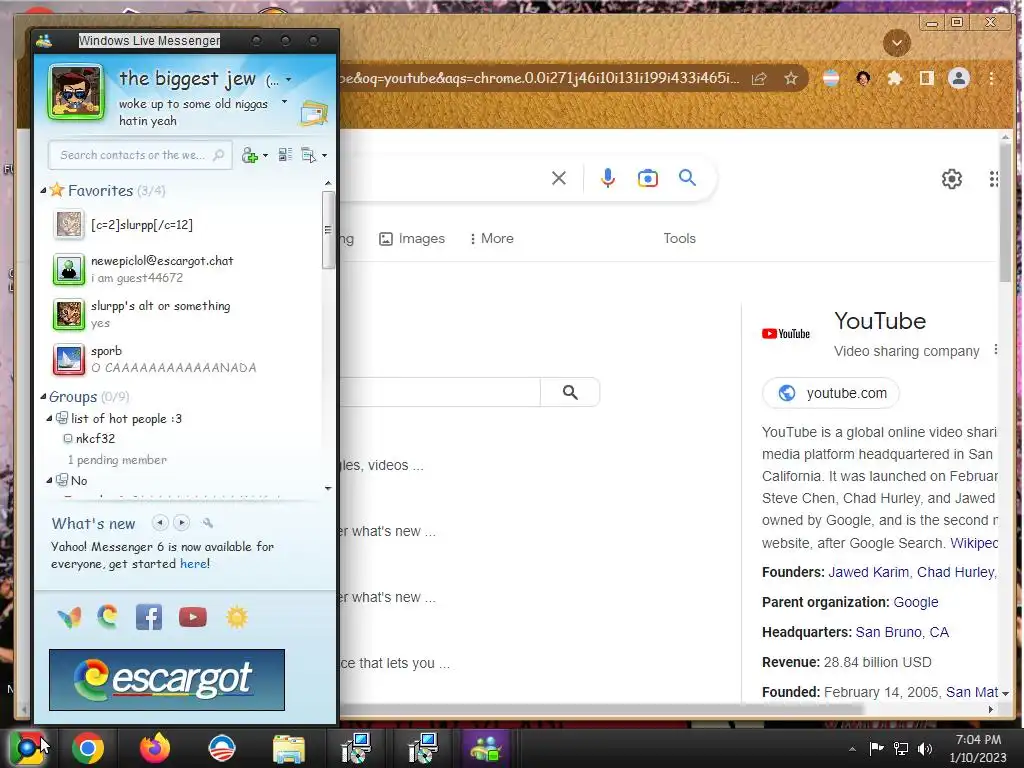Click Chrome page's vertical scrollbar

point(1006,211)
